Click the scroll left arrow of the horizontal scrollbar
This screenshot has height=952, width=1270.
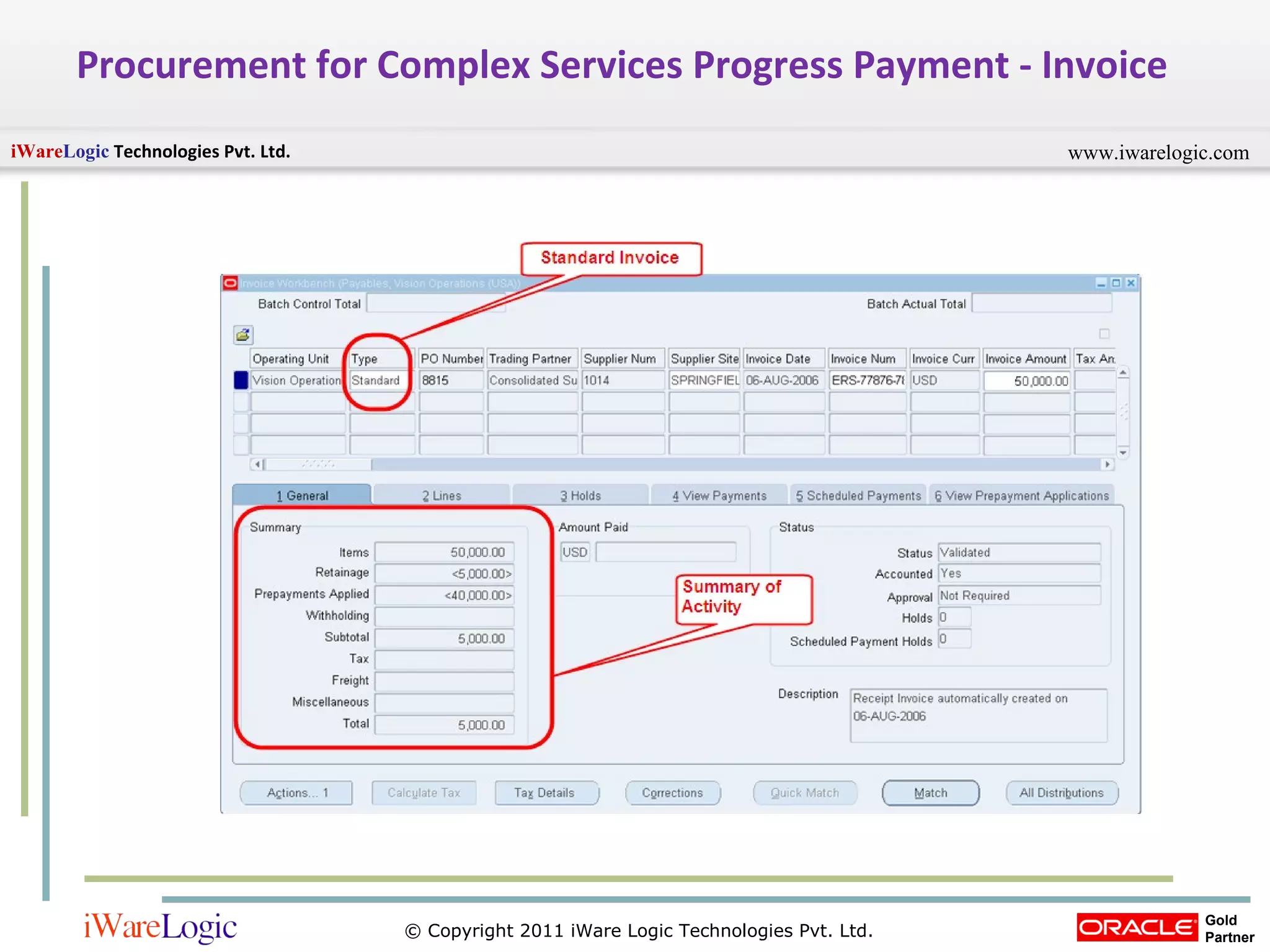coord(257,464)
